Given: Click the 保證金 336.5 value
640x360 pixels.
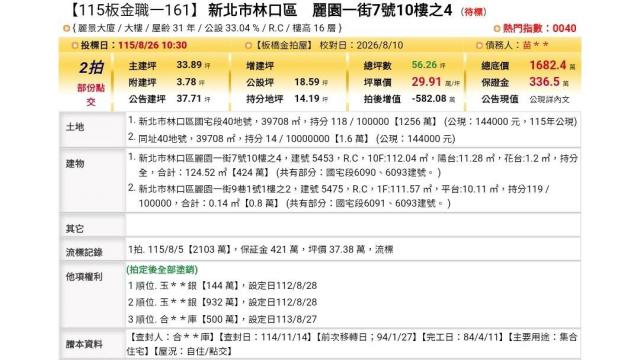Looking at the screenshot, I should tap(544, 82).
